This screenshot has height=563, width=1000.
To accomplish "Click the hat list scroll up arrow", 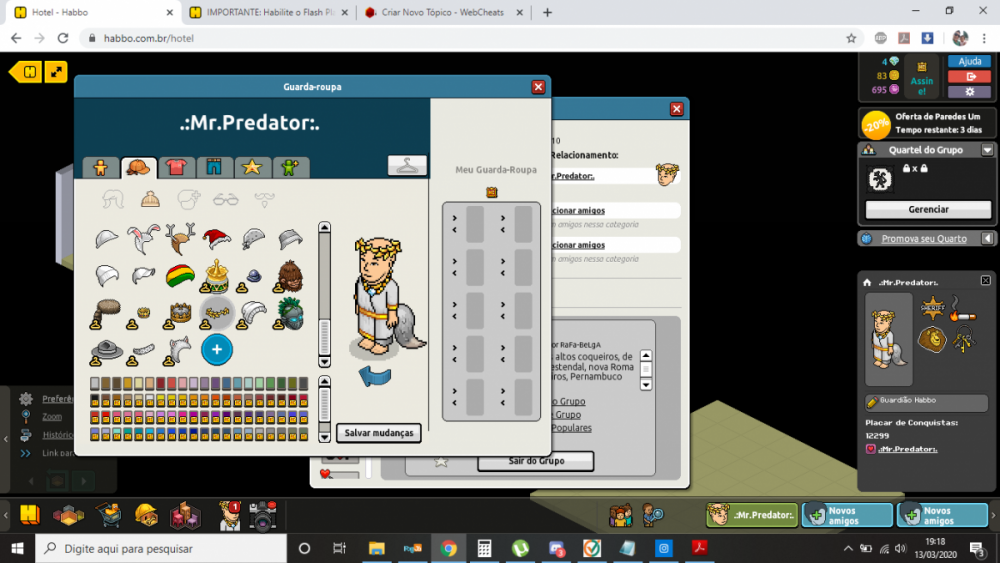I will 324,228.
